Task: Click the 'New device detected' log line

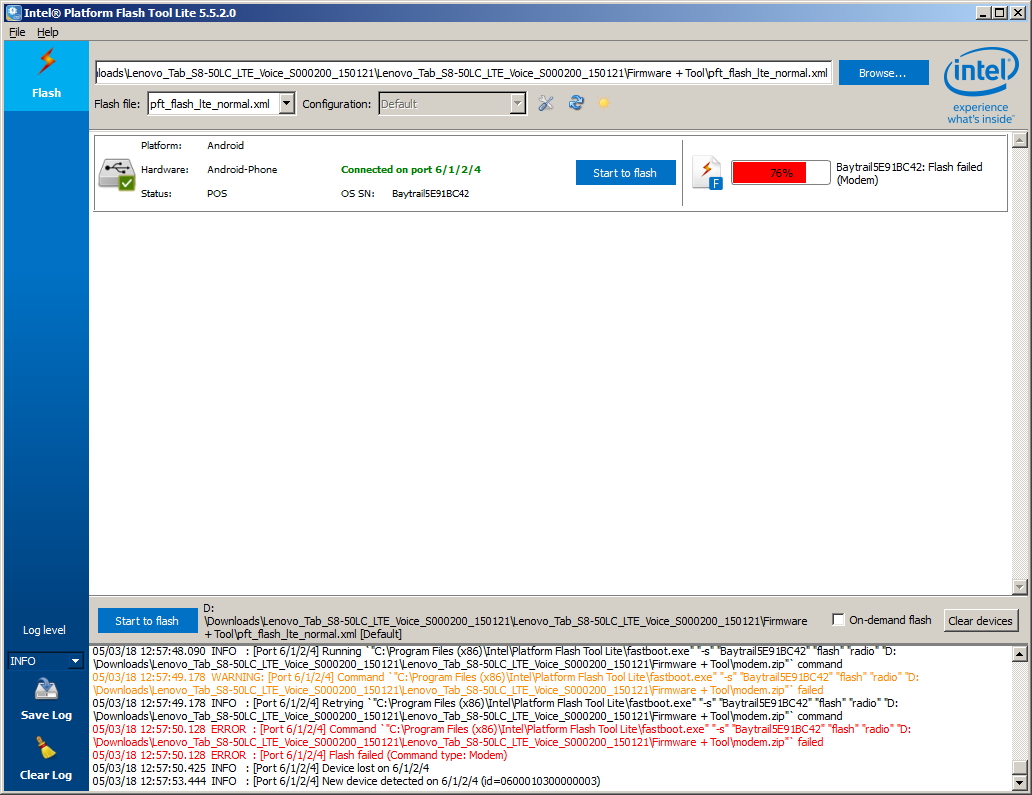Action: coord(346,781)
